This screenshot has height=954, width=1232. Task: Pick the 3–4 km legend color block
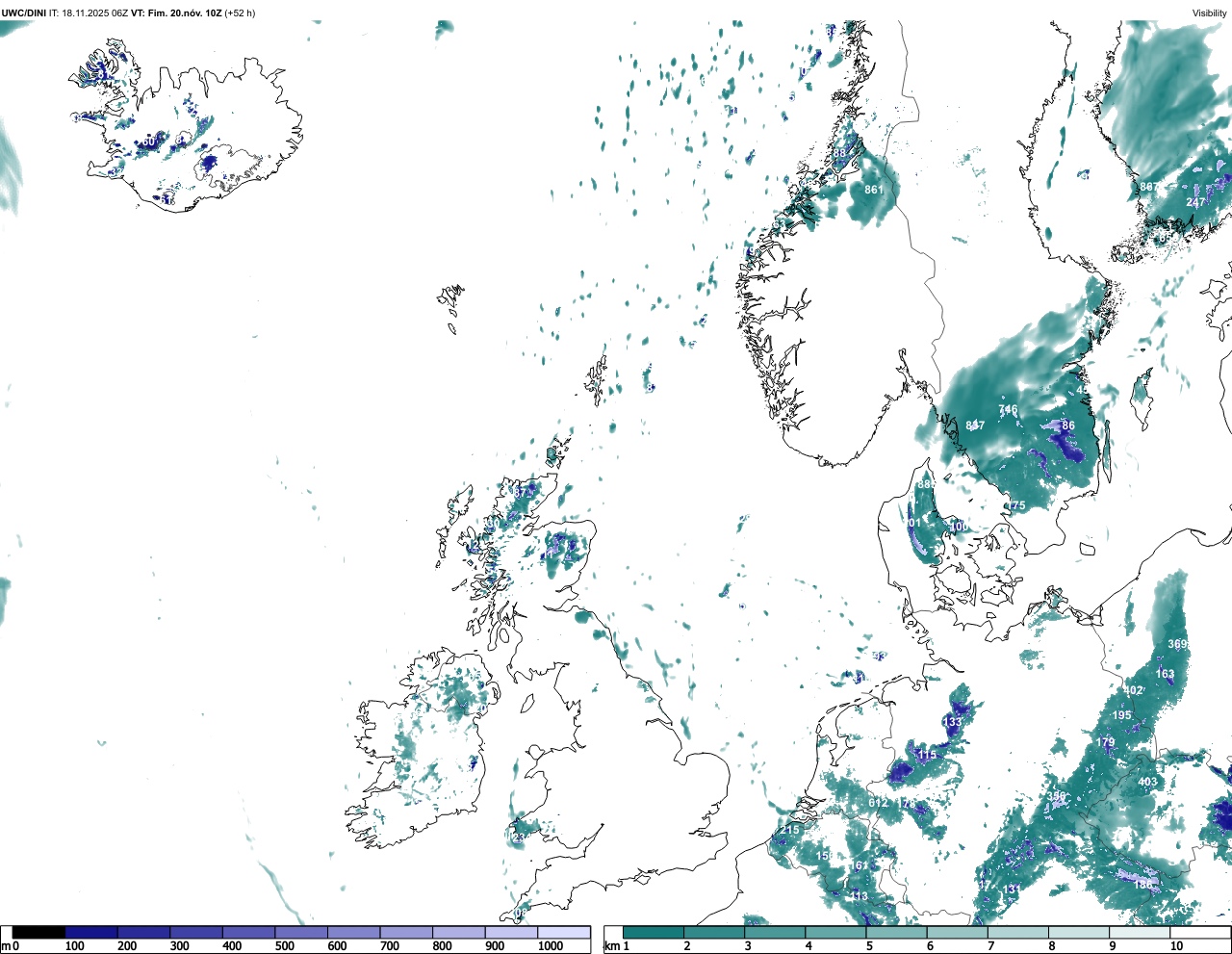(775, 932)
